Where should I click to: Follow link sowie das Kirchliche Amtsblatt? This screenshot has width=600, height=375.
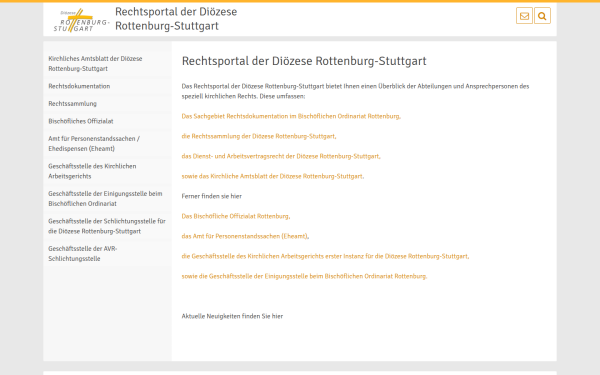click(272, 176)
